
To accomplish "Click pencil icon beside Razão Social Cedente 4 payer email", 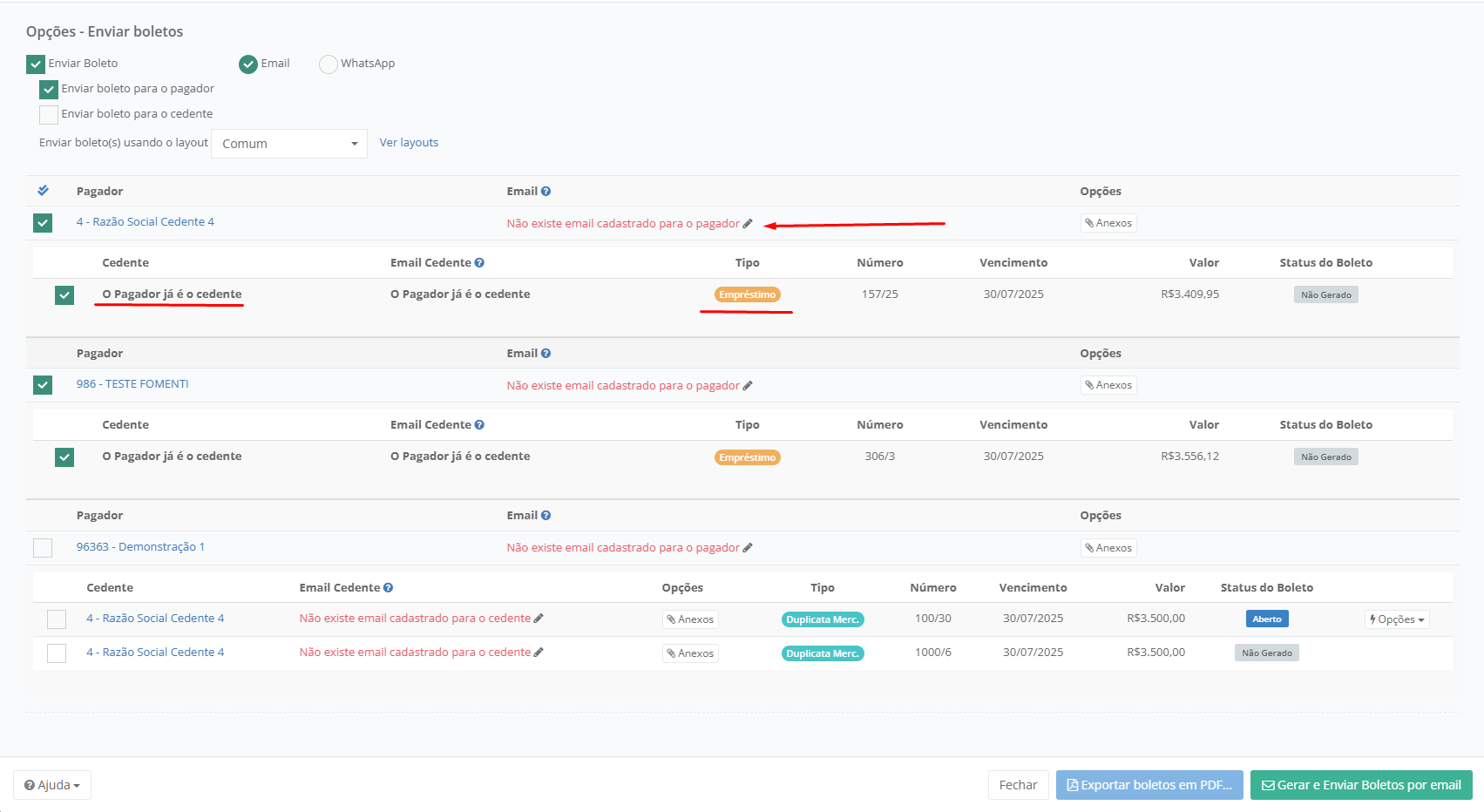I will pos(748,224).
